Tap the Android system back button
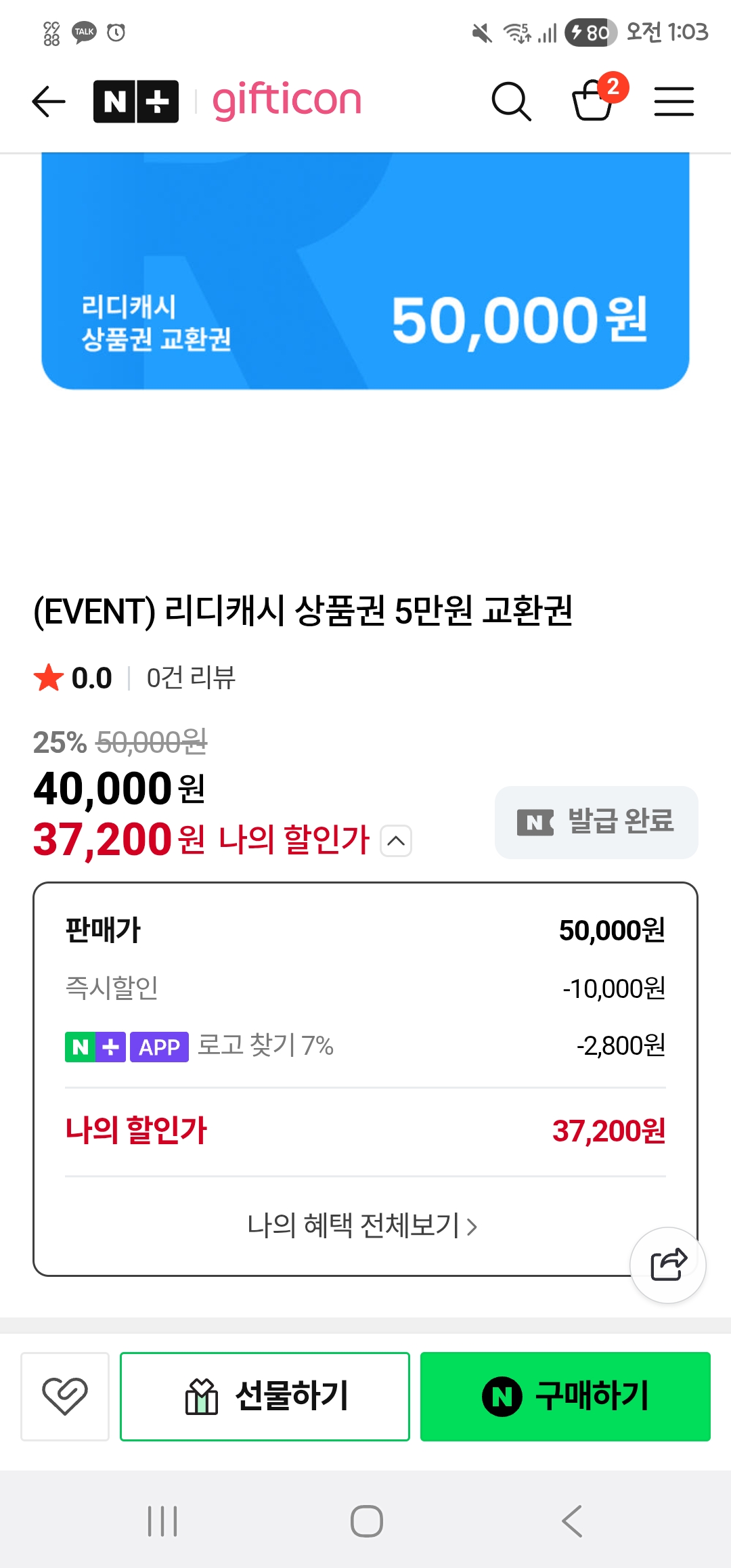731x1568 pixels. (572, 1521)
